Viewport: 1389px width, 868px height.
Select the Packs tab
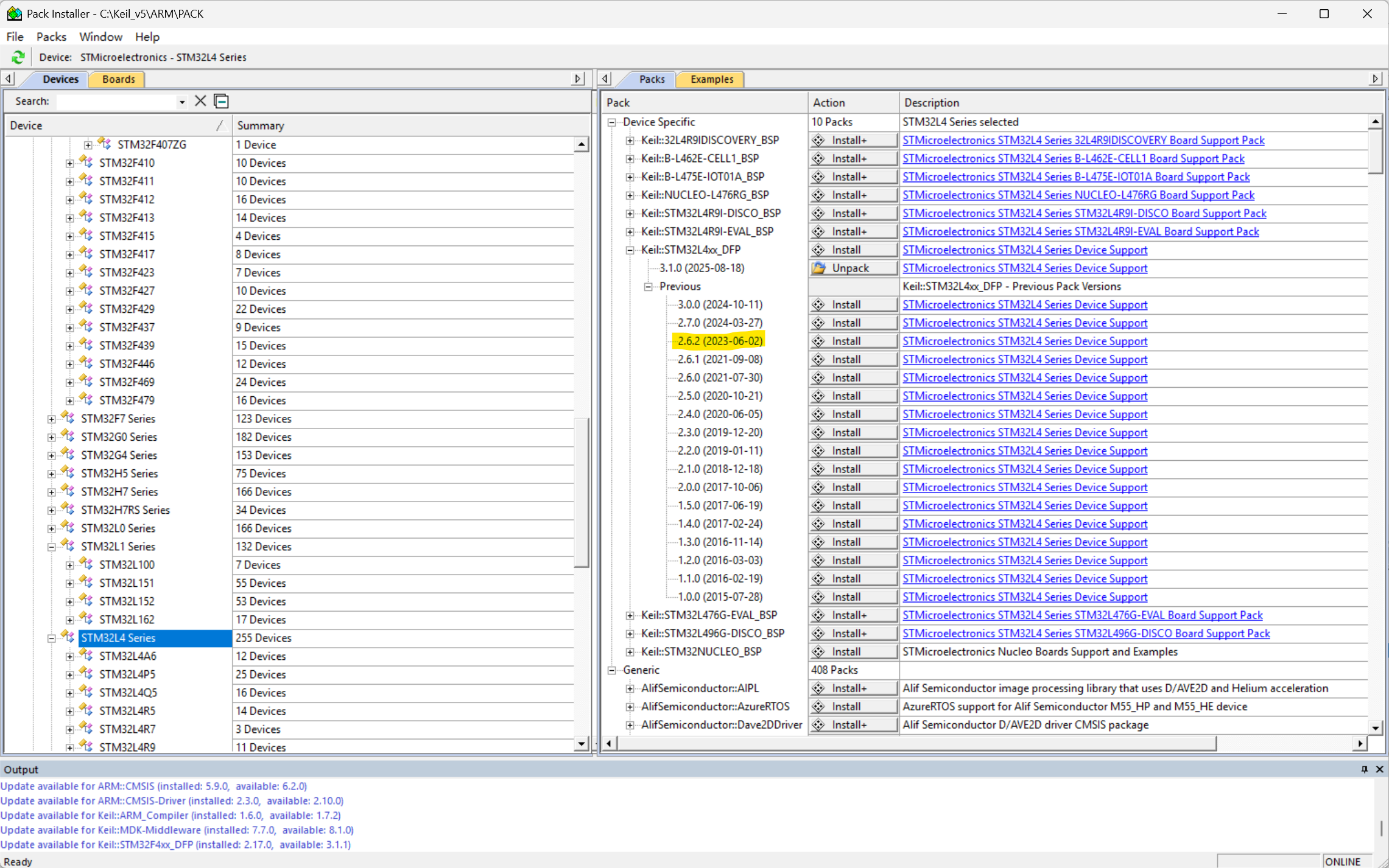tap(651, 79)
